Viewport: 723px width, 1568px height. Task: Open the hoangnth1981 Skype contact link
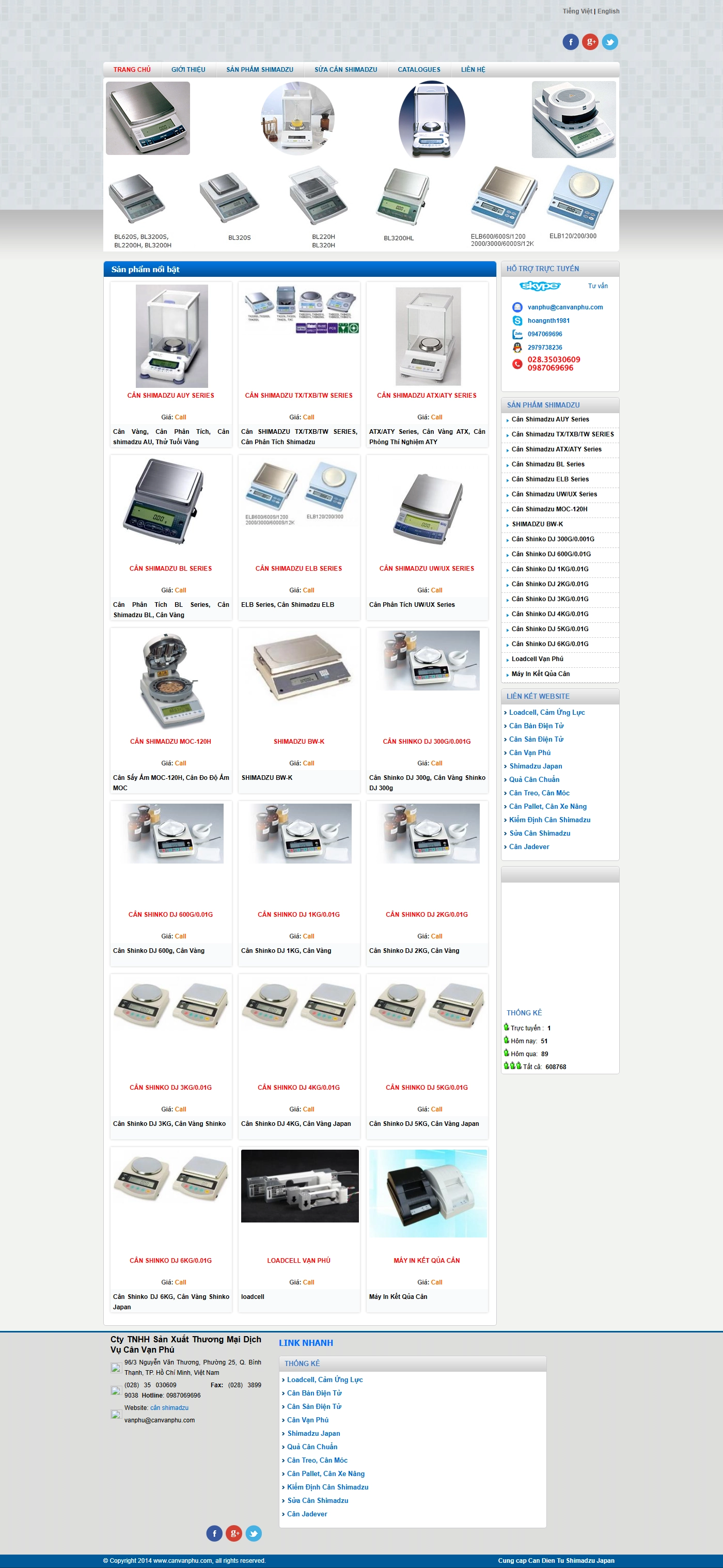(x=549, y=321)
